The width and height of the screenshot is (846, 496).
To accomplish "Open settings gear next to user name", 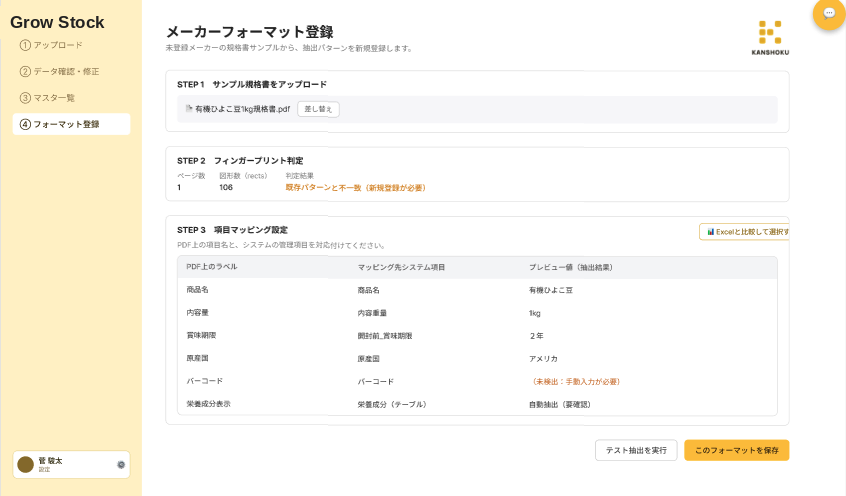I will point(121,465).
